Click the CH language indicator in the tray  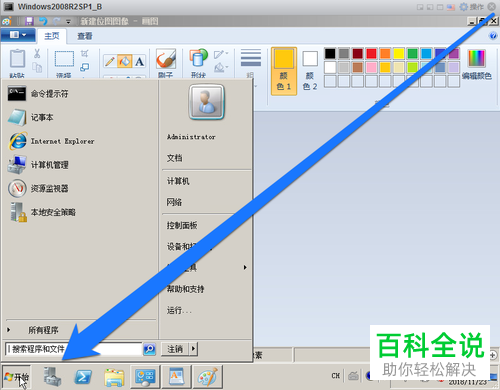[336, 376]
